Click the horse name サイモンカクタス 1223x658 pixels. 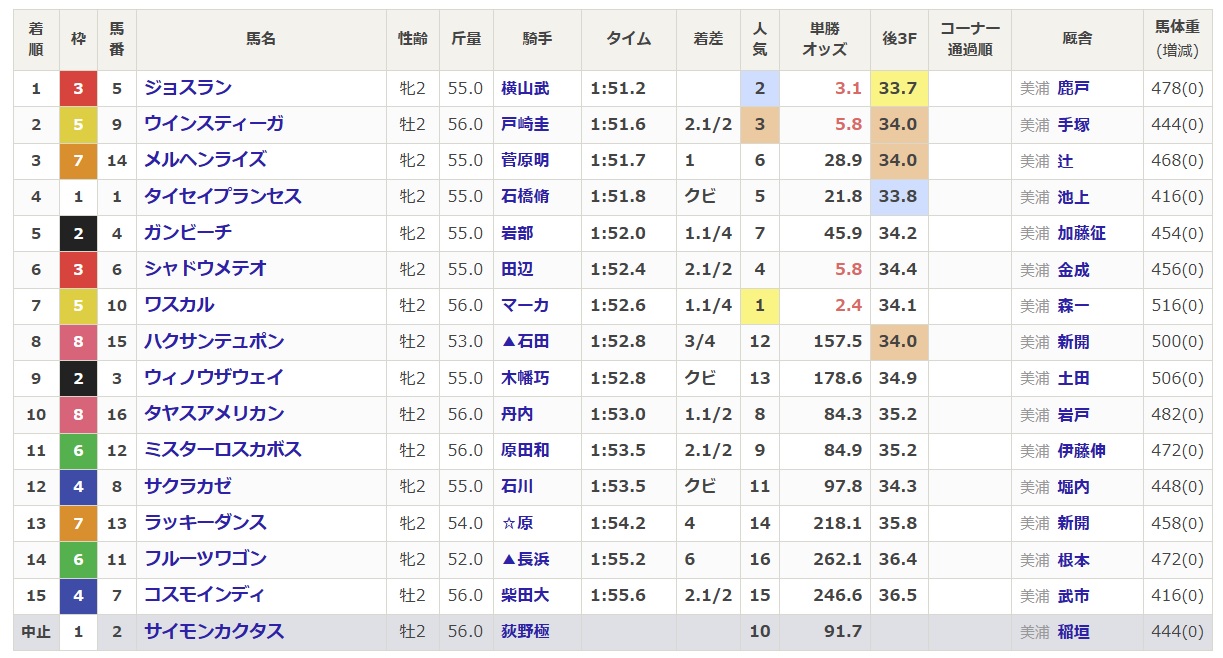[x=213, y=631]
